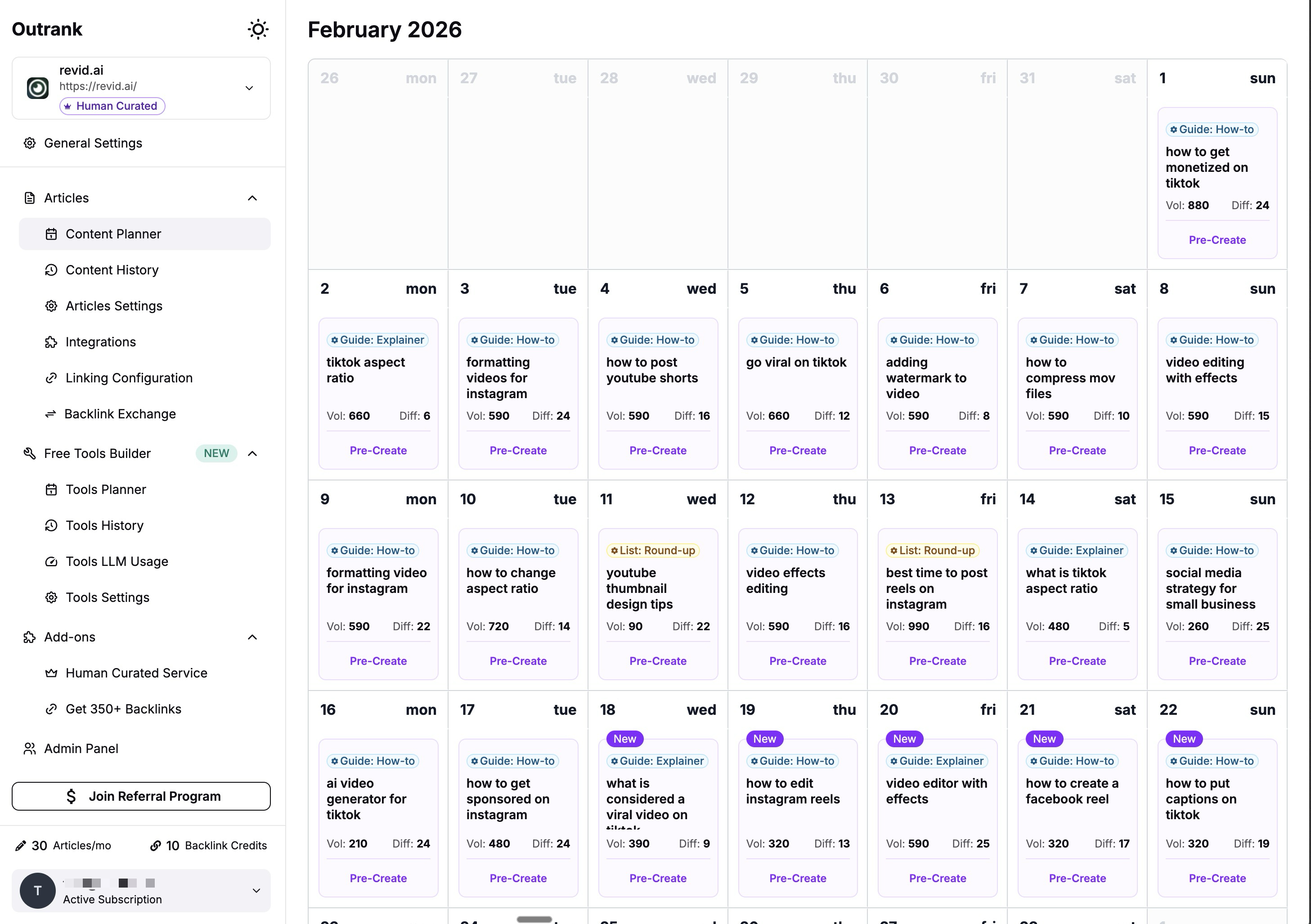Collapse the Add-ons section chevron
This screenshot has width=1311, height=924.
[252, 637]
